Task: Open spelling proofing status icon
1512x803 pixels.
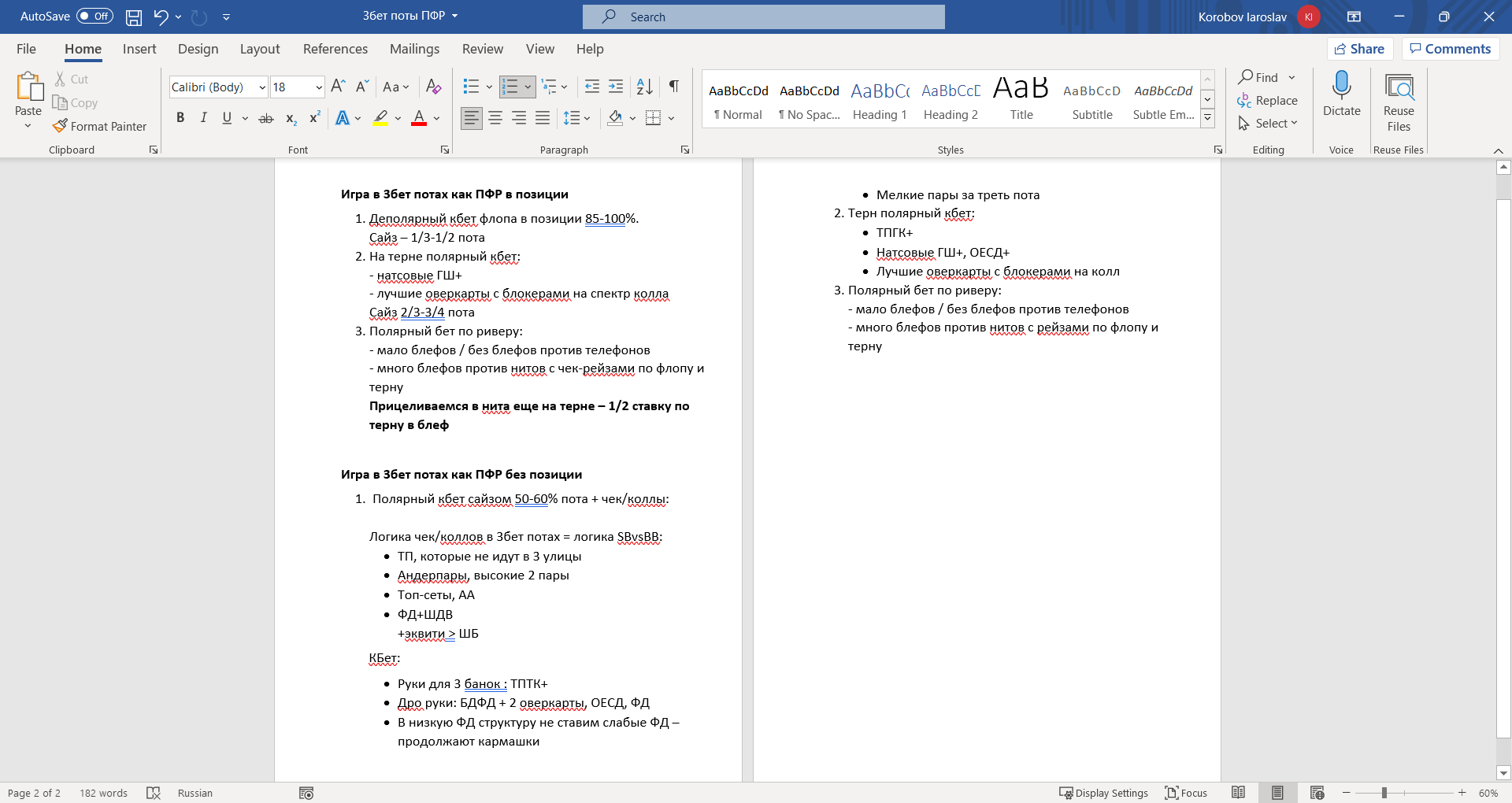Action: tap(154, 793)
